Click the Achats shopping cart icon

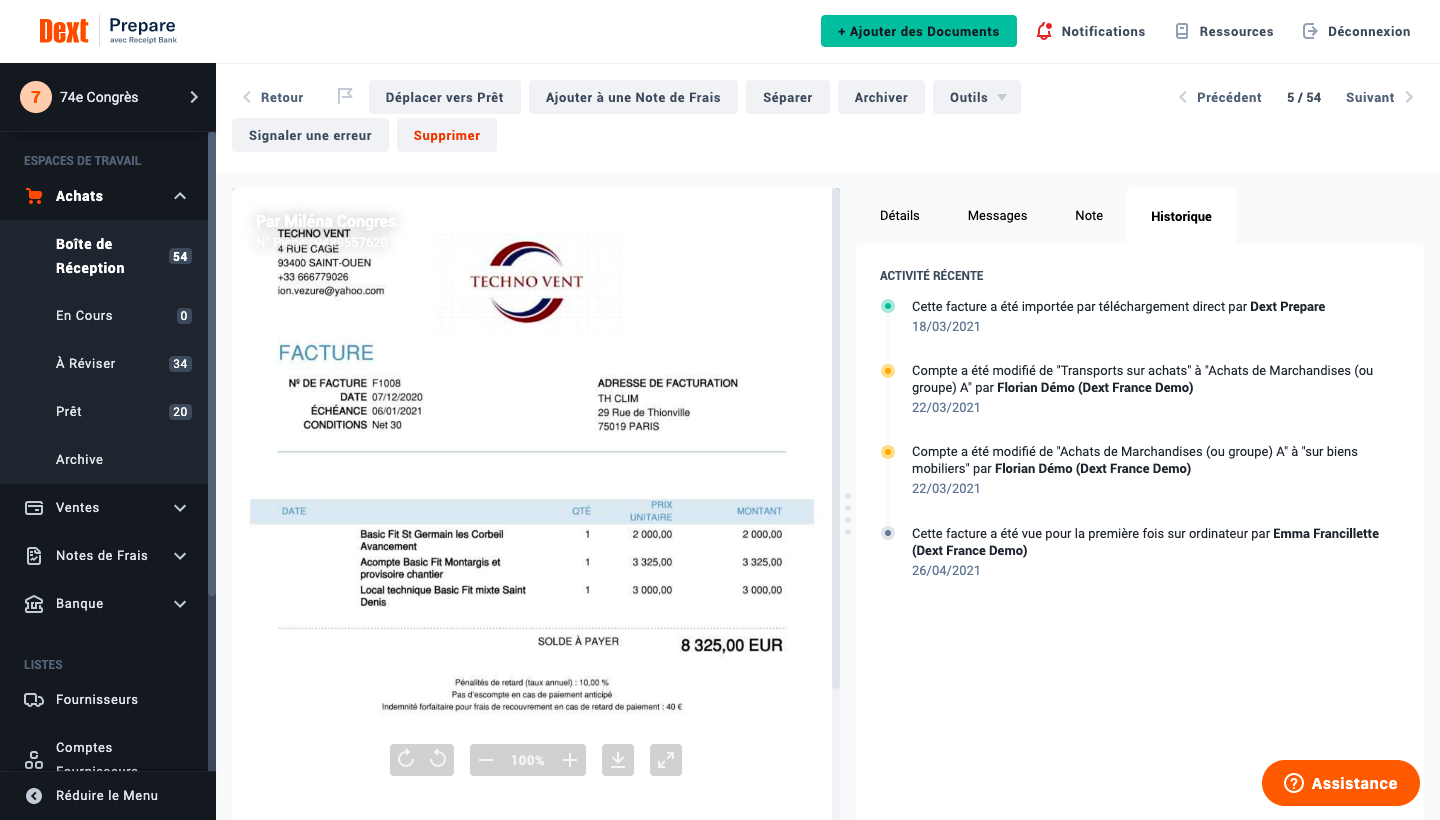point(34,196)
